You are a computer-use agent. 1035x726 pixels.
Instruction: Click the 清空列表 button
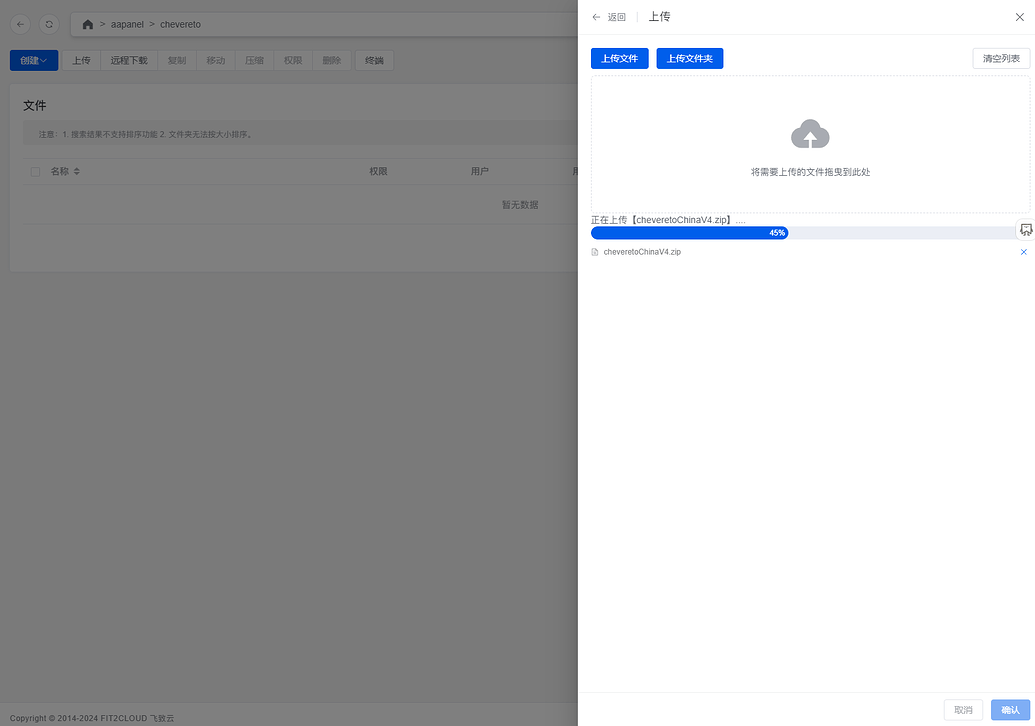point(1001,59)
